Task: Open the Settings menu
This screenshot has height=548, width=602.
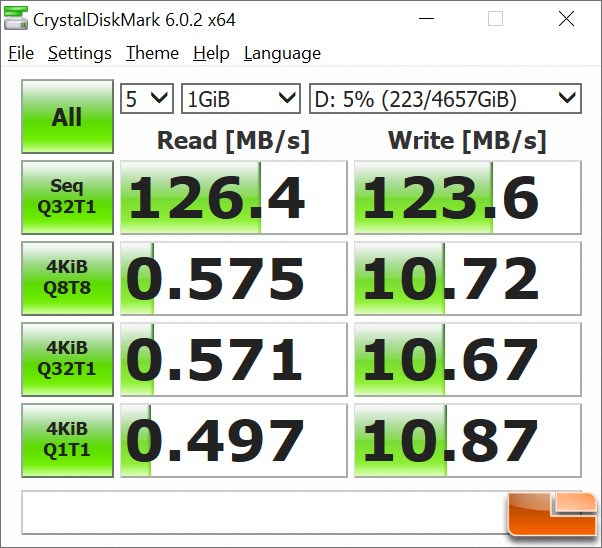Action: pos(80,53)
